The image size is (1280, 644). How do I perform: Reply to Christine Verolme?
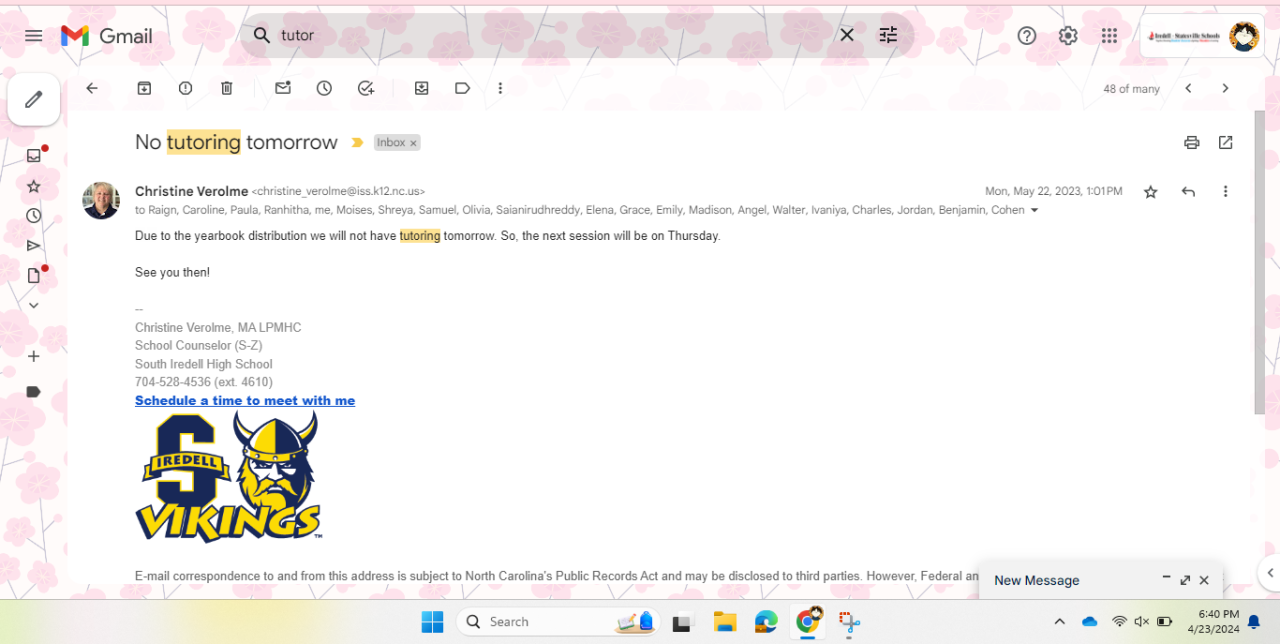click(1188, 191)
